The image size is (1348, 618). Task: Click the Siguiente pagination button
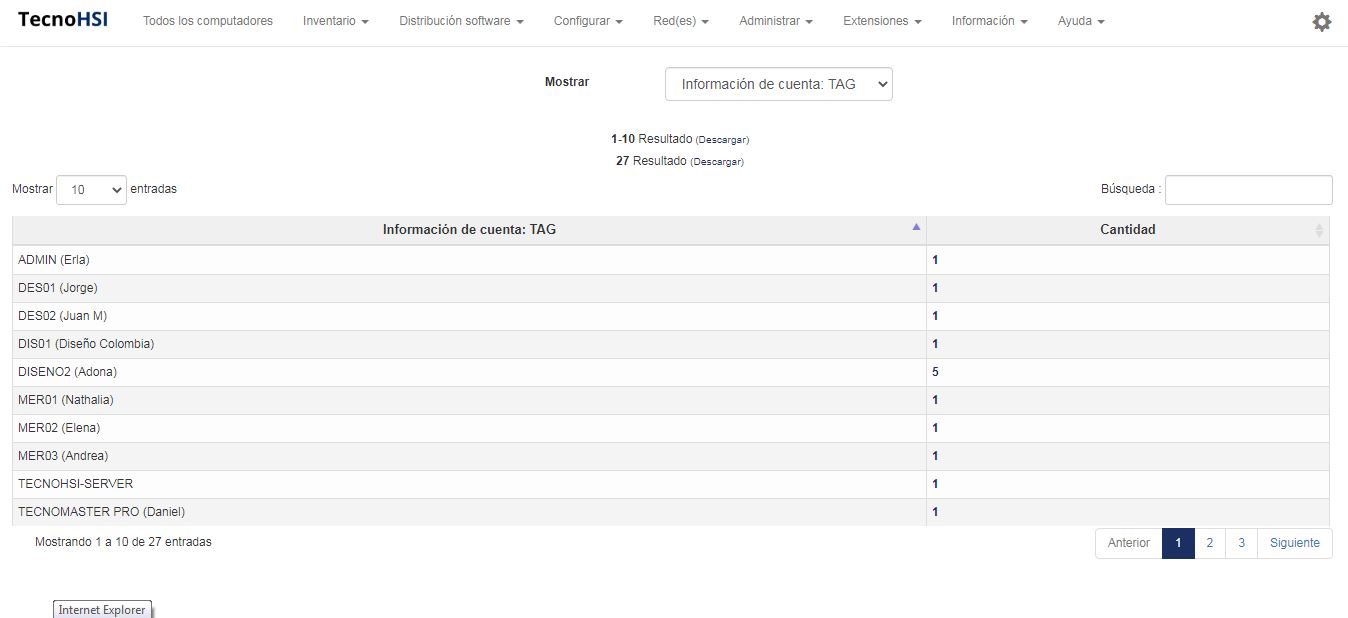click(1294, 543)
